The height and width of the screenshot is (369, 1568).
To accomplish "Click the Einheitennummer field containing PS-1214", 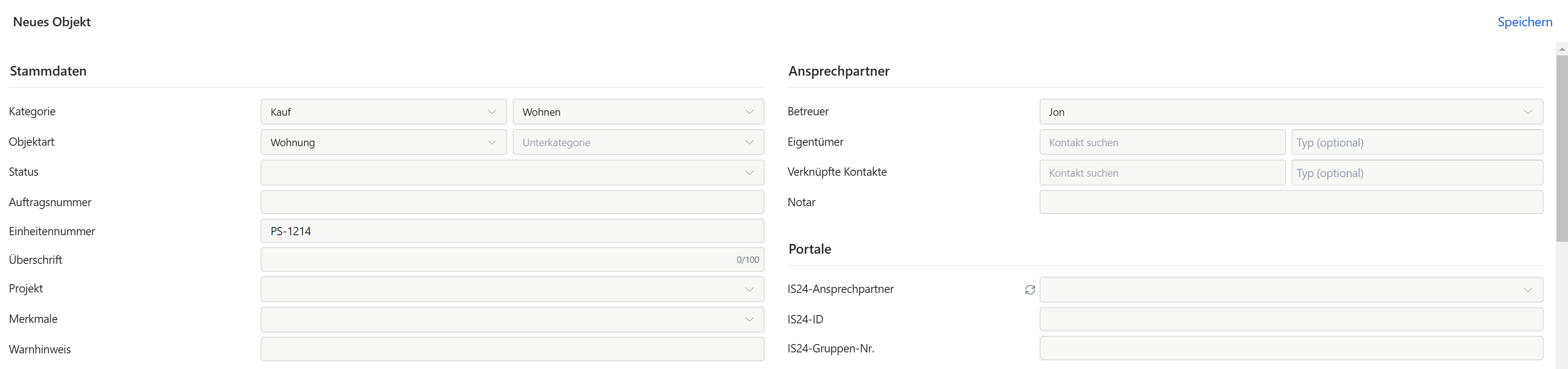I will click(512, 231).
